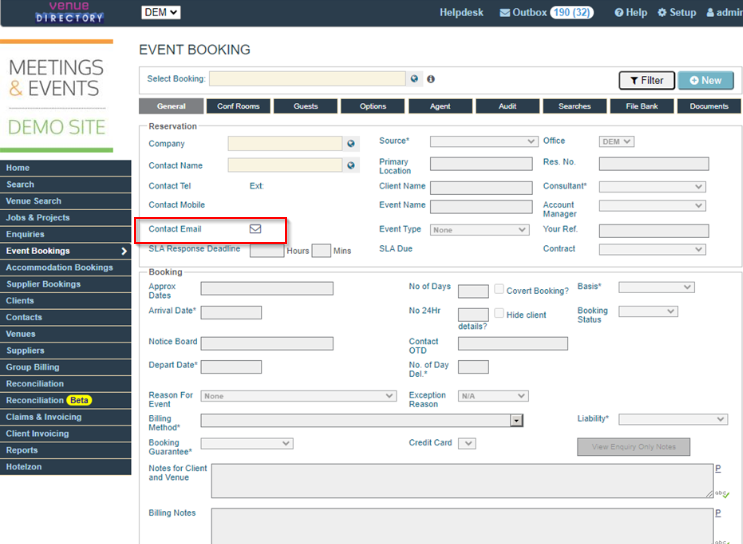Switch to the File Bank tab
743x544 pixels.
[x=642, y=106]
